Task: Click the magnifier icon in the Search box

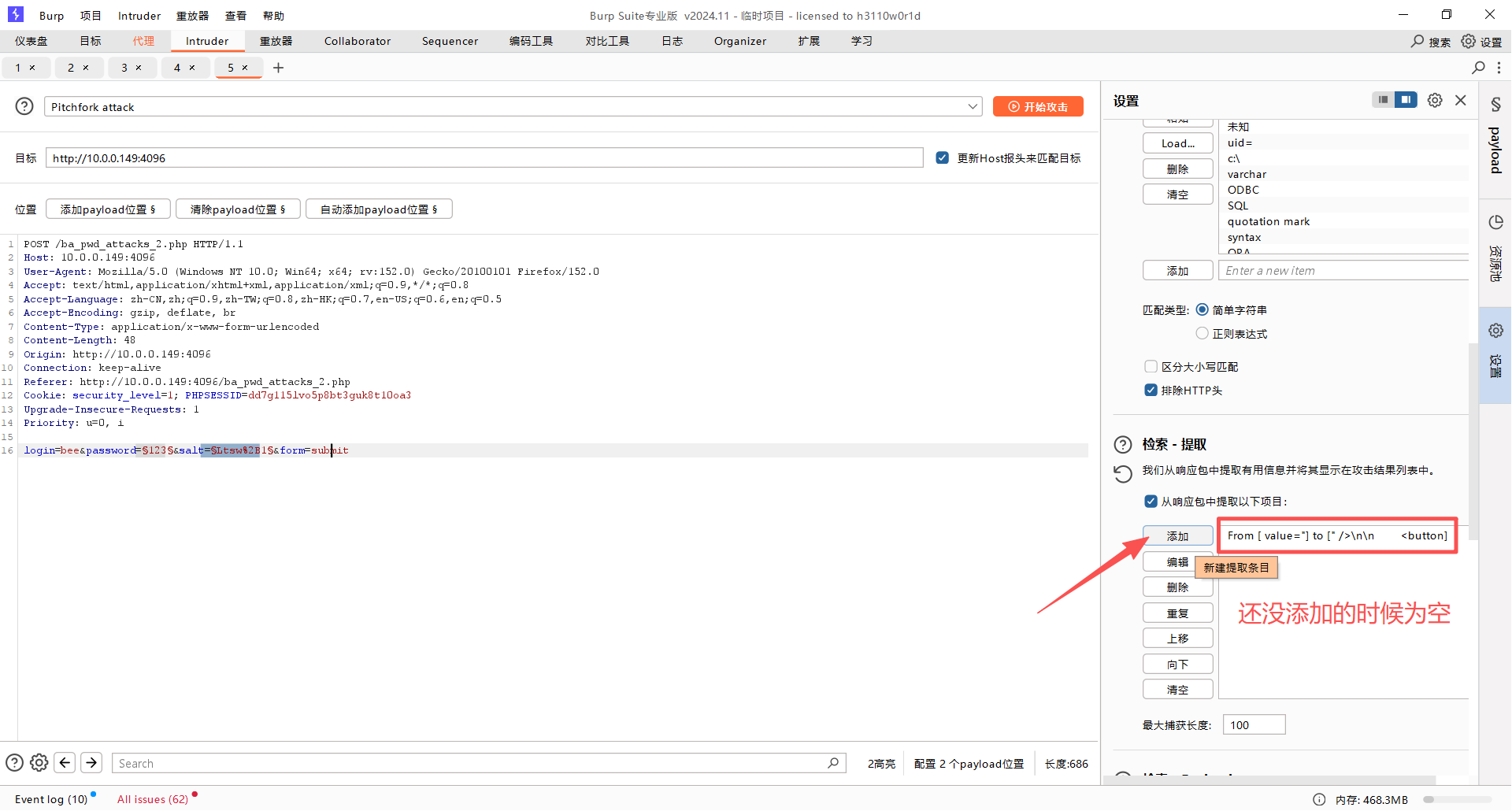Action: [833, 763]
